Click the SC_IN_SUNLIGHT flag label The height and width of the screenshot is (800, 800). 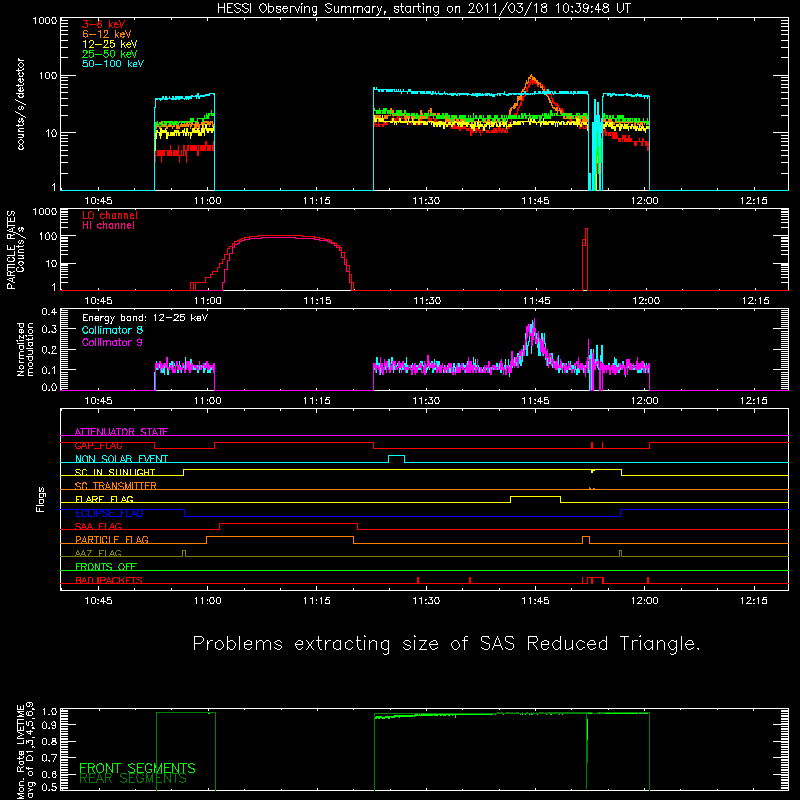click(115, 473)
